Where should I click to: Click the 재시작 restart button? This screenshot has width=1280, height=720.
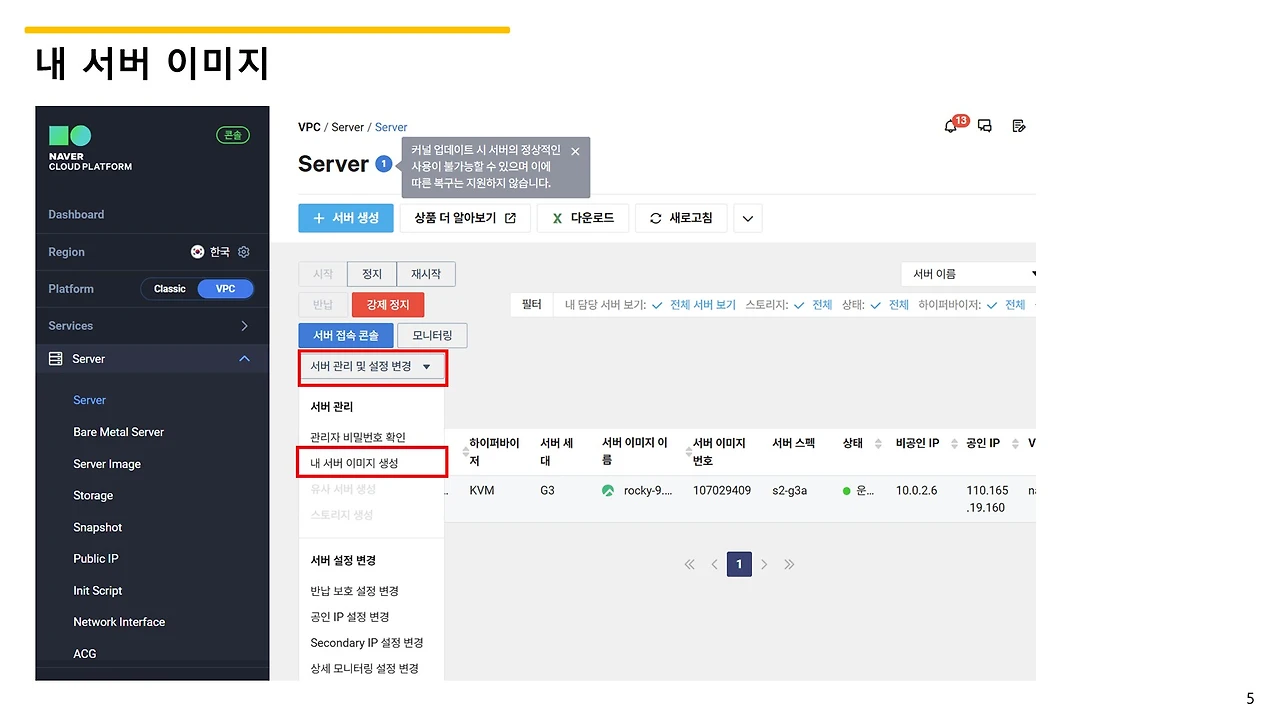426,274
